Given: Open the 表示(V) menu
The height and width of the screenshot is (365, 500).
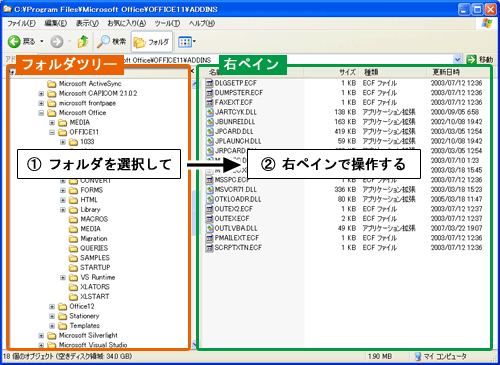Looking at the screenshot, I should pyautogui.click(x=87, y=23).
